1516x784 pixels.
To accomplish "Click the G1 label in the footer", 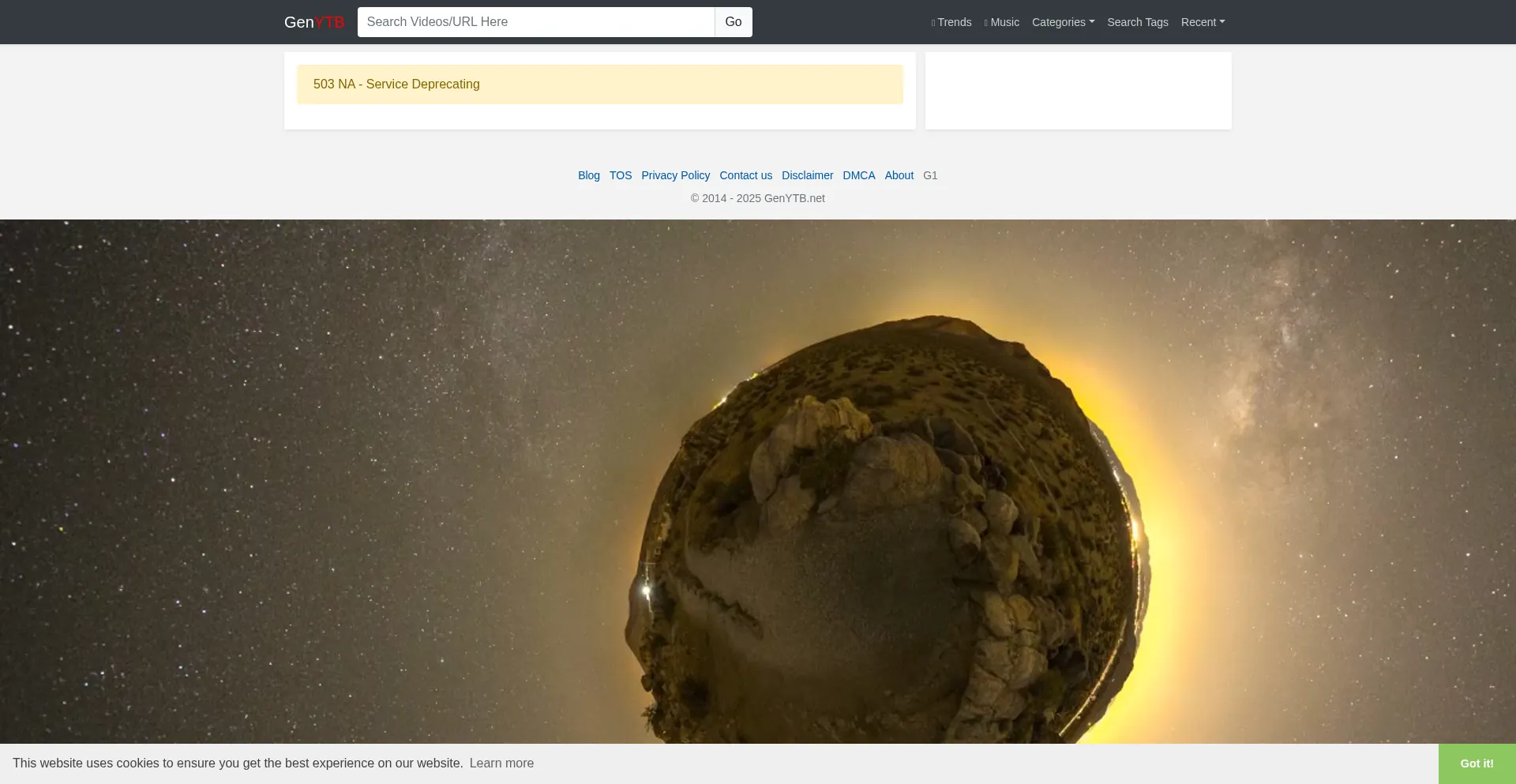I will 930,175.
